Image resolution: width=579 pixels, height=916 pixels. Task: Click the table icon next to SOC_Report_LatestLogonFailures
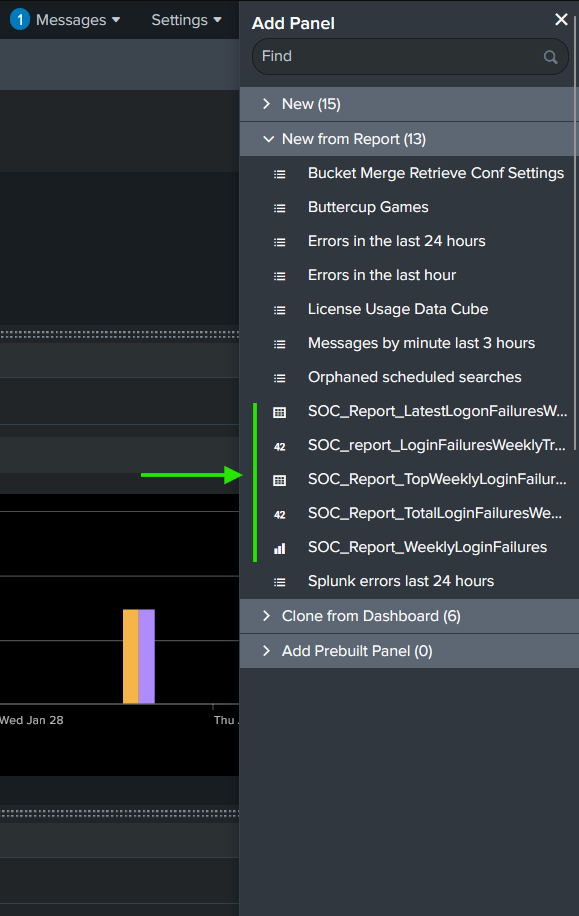[x=280, y=412]
